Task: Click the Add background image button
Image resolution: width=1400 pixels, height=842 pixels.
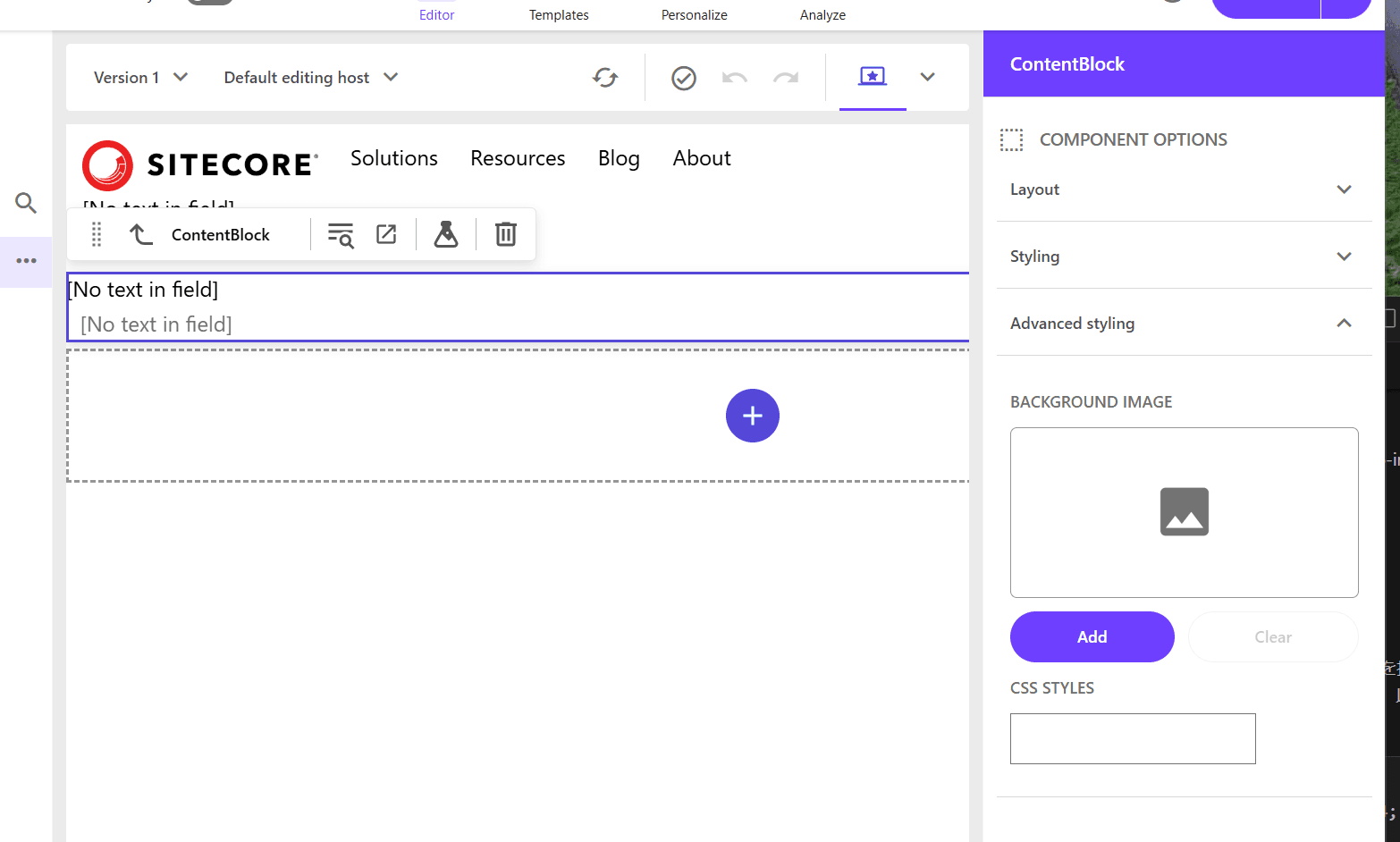Action: click(1092, 637)
